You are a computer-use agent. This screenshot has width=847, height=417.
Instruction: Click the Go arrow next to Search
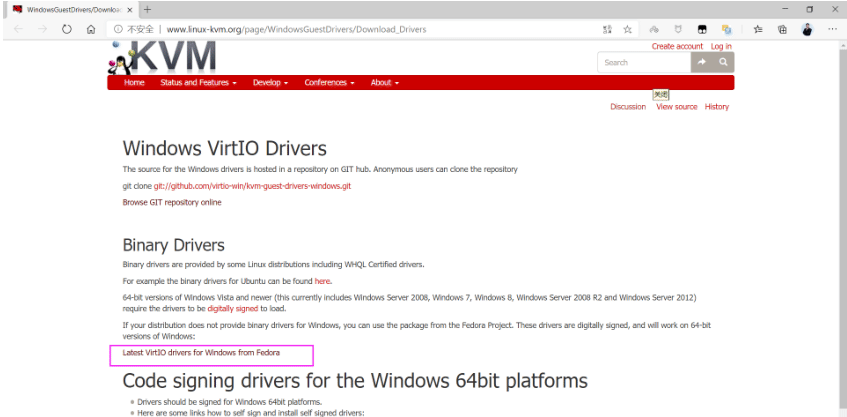point(702,62)
